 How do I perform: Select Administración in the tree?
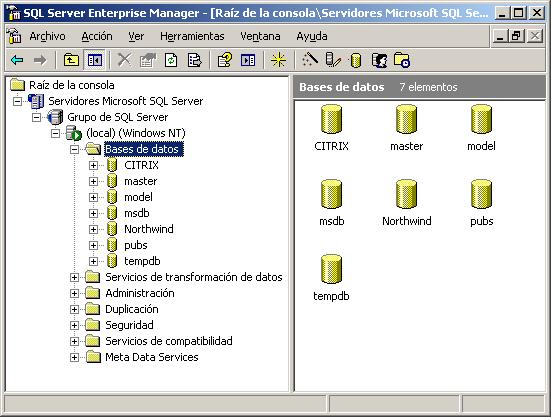click(140, 293)
